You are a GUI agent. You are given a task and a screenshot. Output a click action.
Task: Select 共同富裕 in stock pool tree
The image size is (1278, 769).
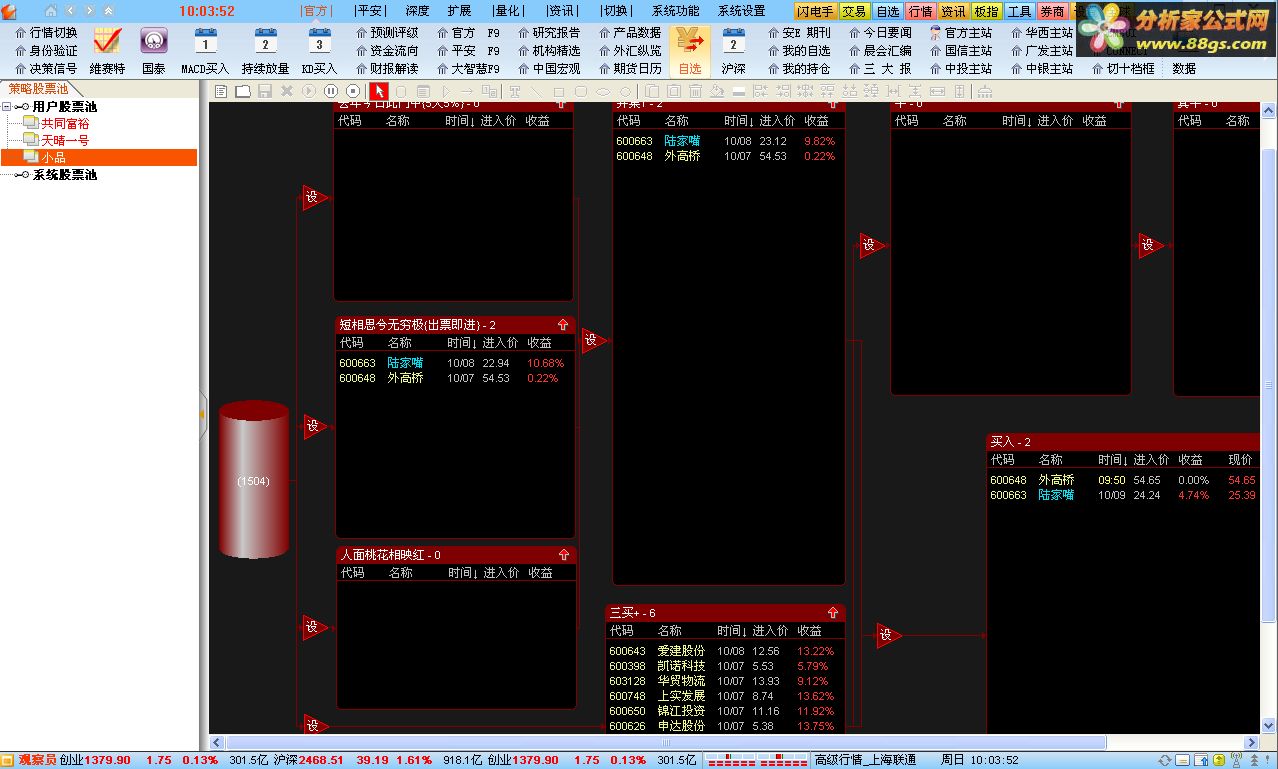(65, 124)
